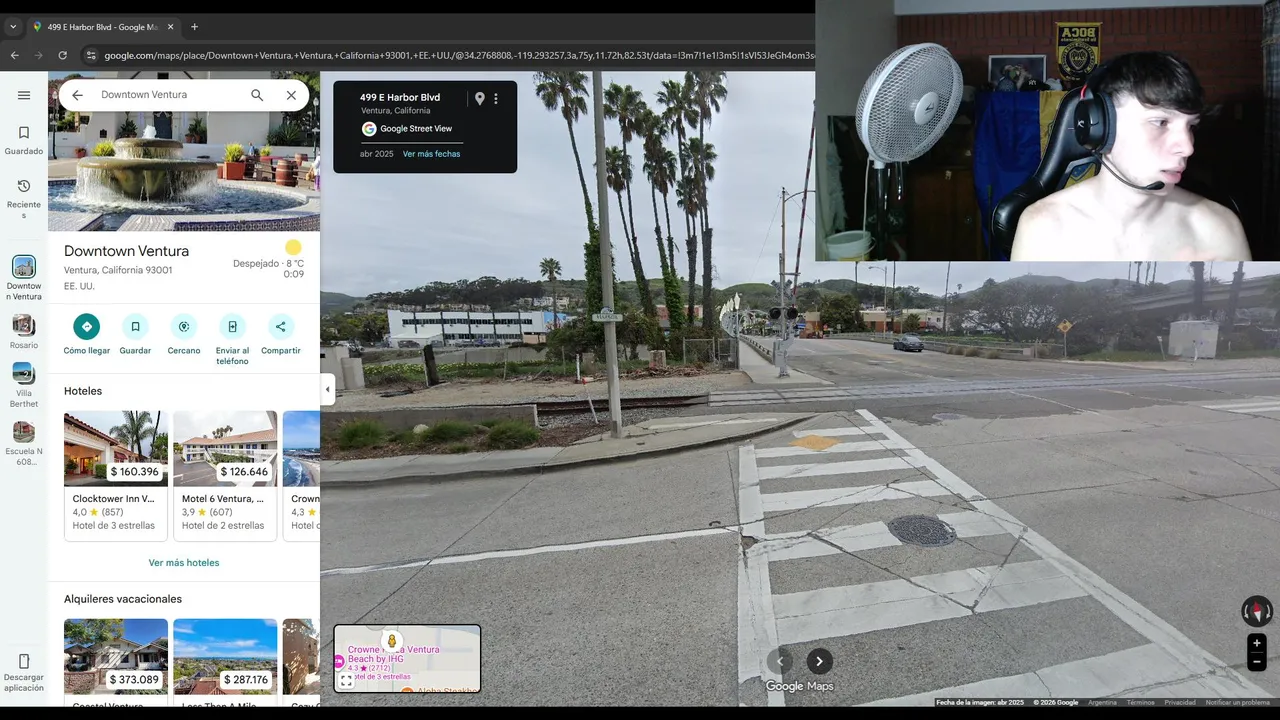Click the site info icon in address bar
Screen dimensions: 1280x720
click(91, 55)
